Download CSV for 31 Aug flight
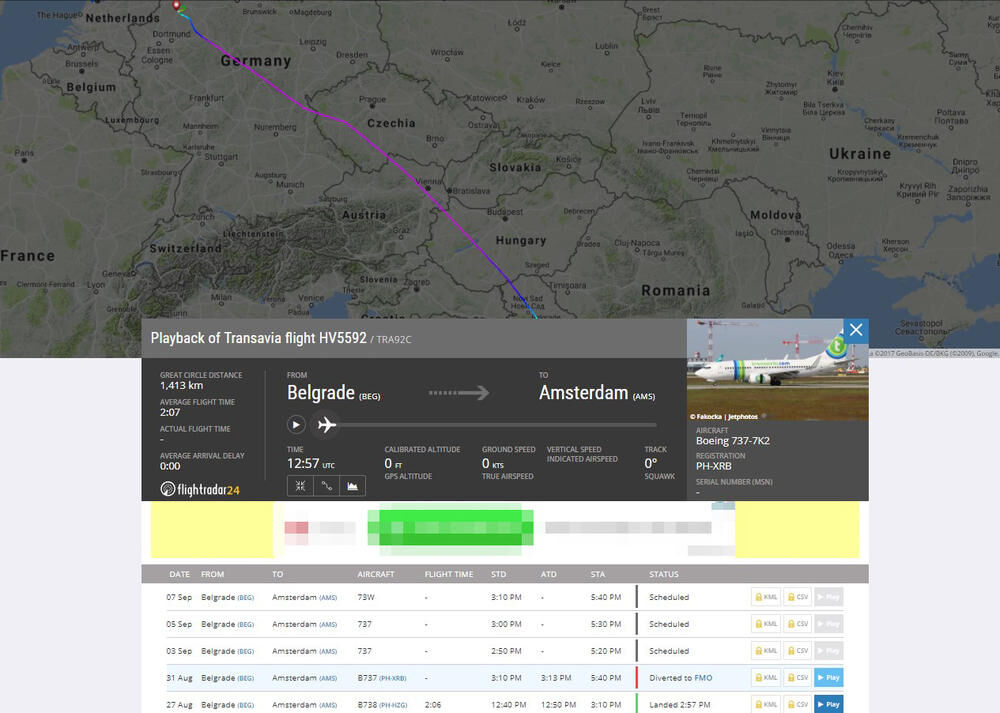The image size is (1000, 713). coord(797,678)
